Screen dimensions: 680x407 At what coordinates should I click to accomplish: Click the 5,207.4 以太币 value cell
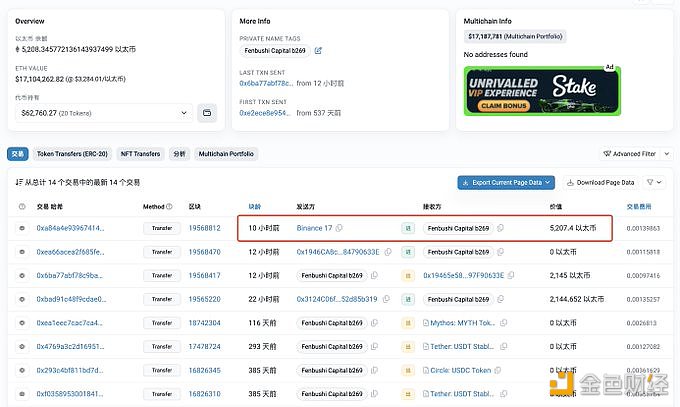(x=573, y=228)
